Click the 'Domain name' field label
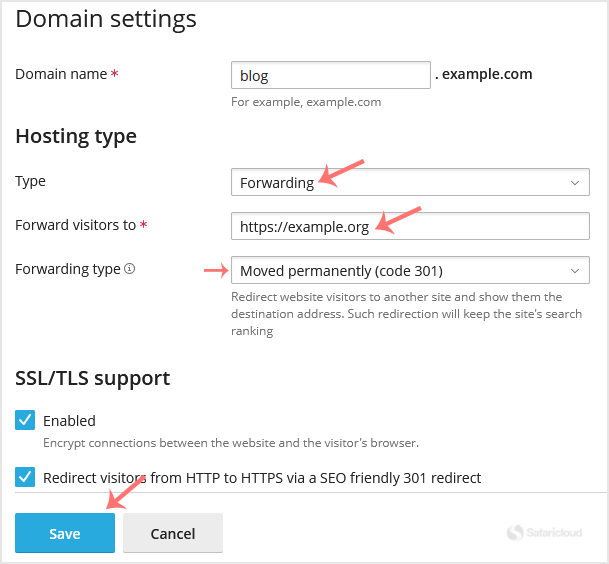609x564 pixels. pyautogui.click(x=61, y=74)
